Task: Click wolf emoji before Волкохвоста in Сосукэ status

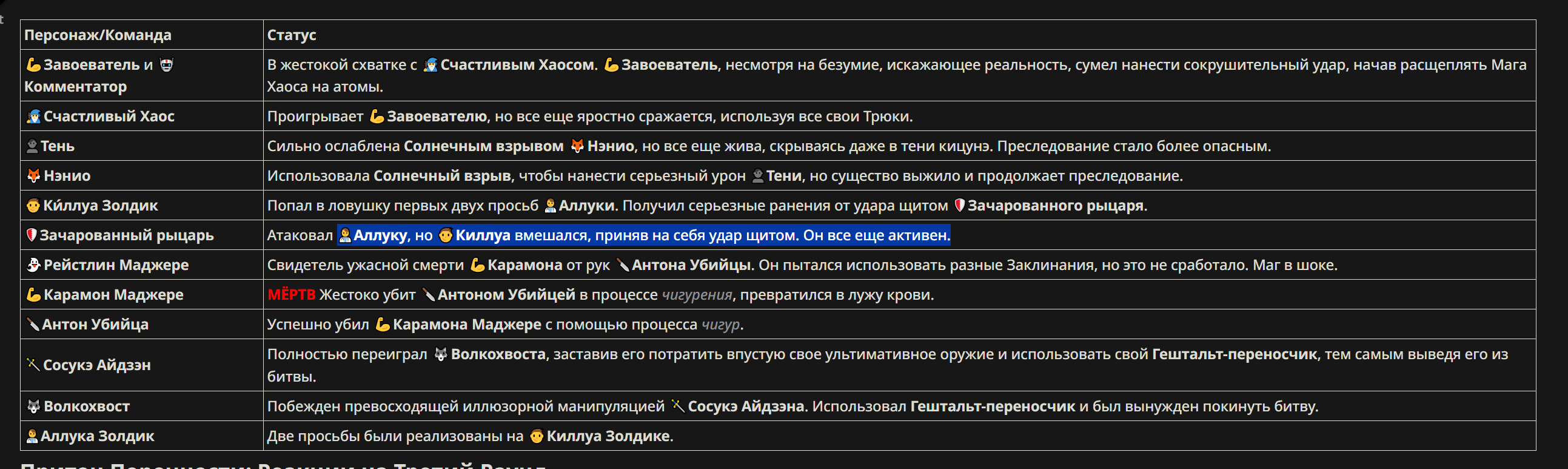Action: 441,354
